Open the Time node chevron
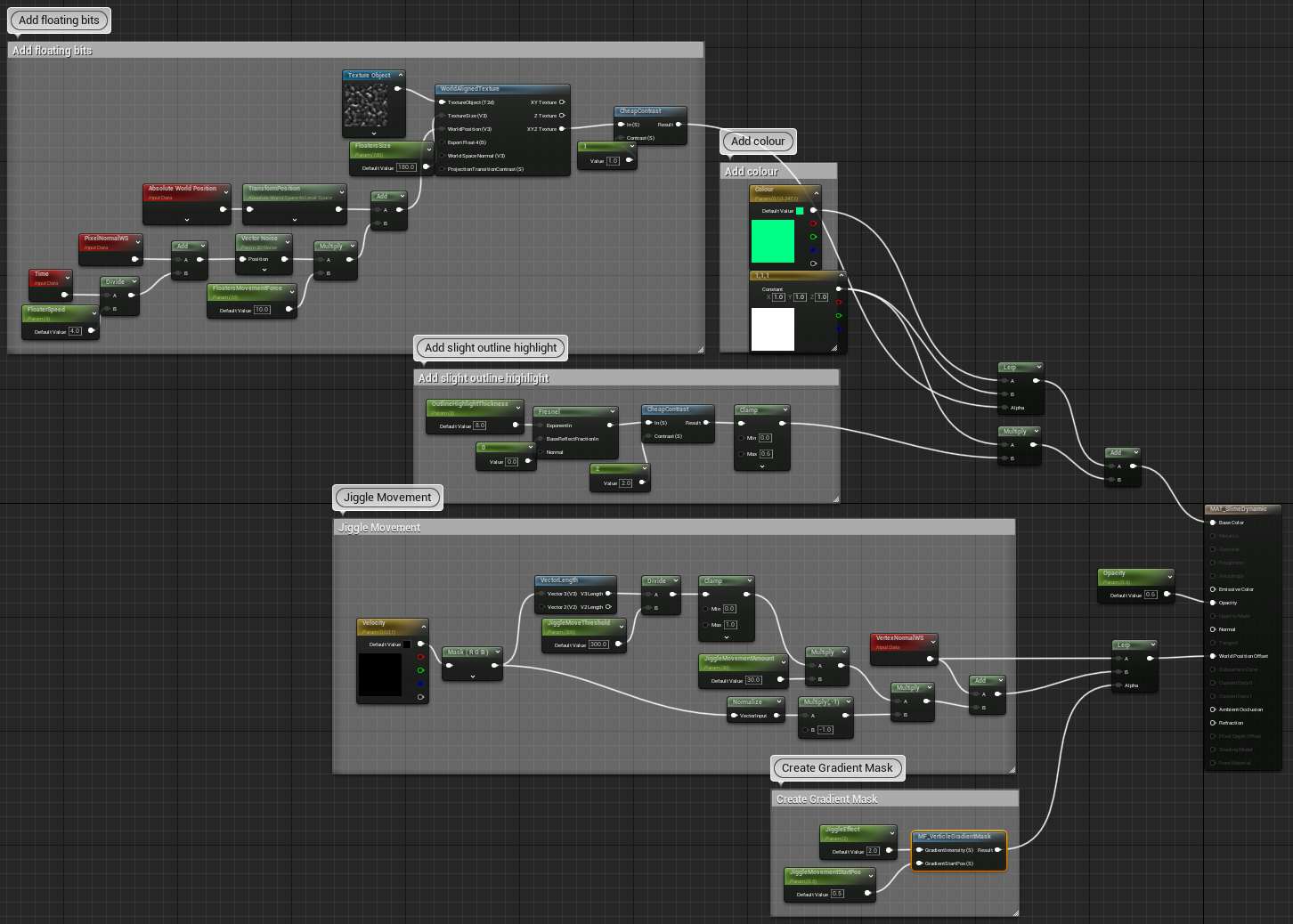Screen dimensions: 1293x924 click(x=67, y=278)
